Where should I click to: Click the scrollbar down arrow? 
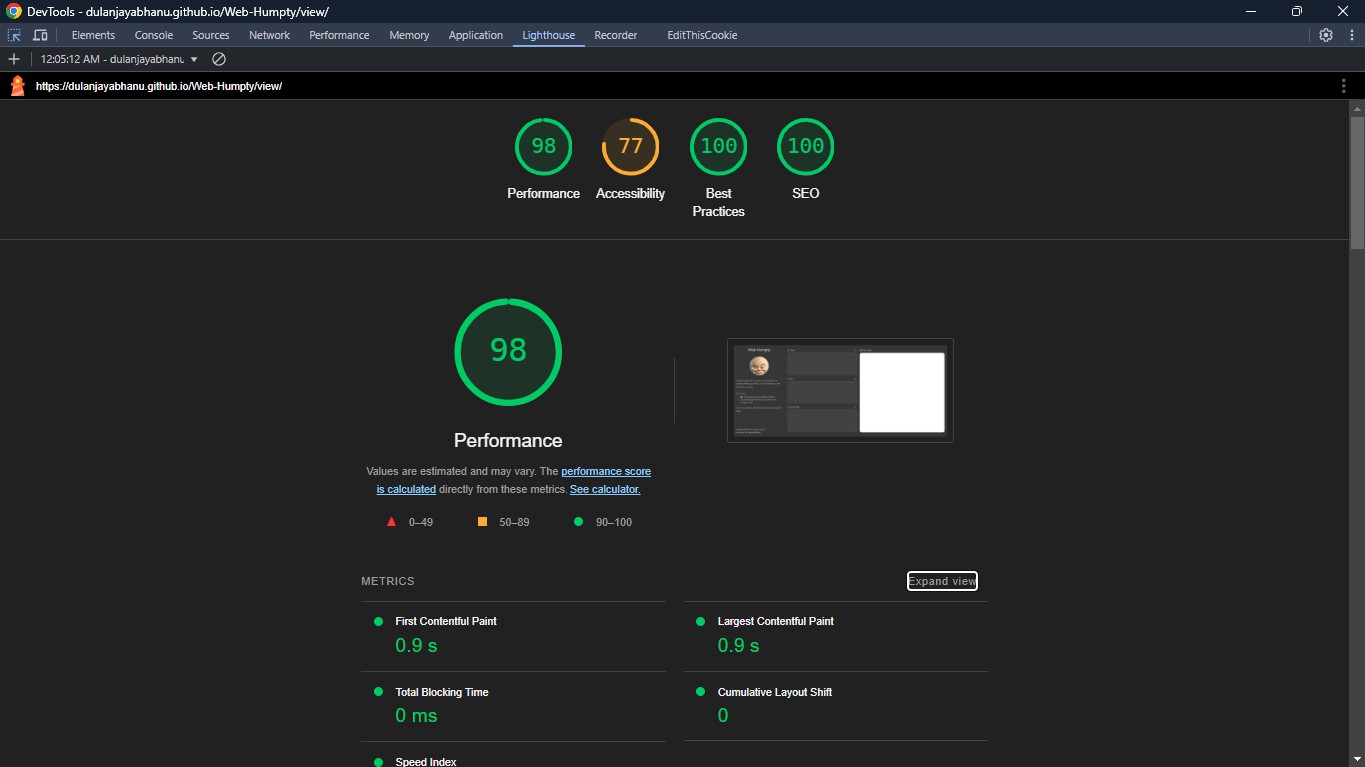click(1357, 758)
